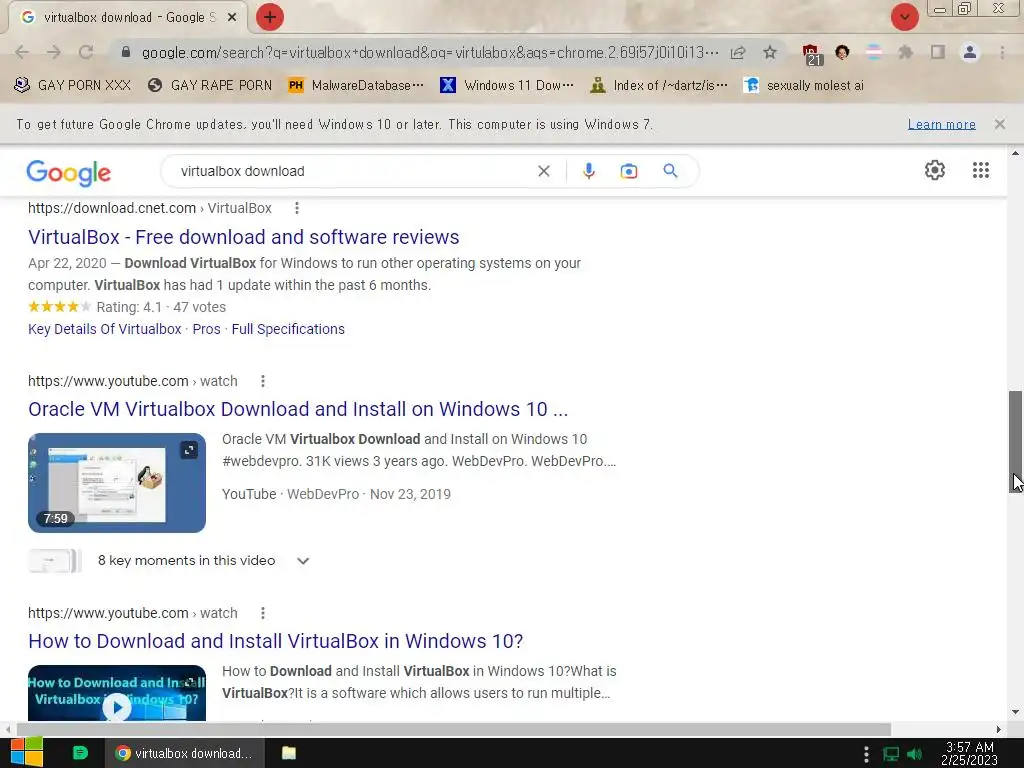Bookmark this page with the star icon

click(770, 52)
